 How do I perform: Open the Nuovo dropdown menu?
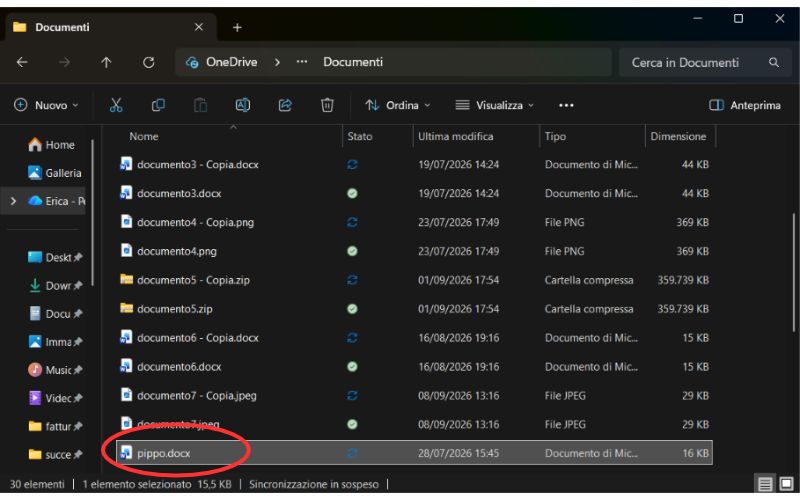[x=46, y=105]
